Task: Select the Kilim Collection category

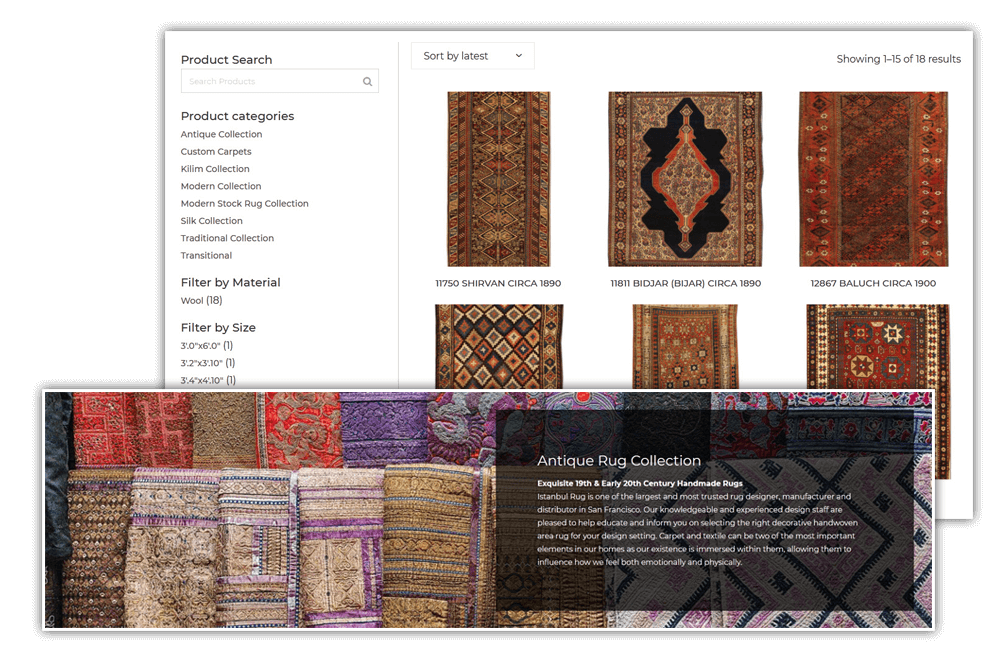Action: point(215,169)
